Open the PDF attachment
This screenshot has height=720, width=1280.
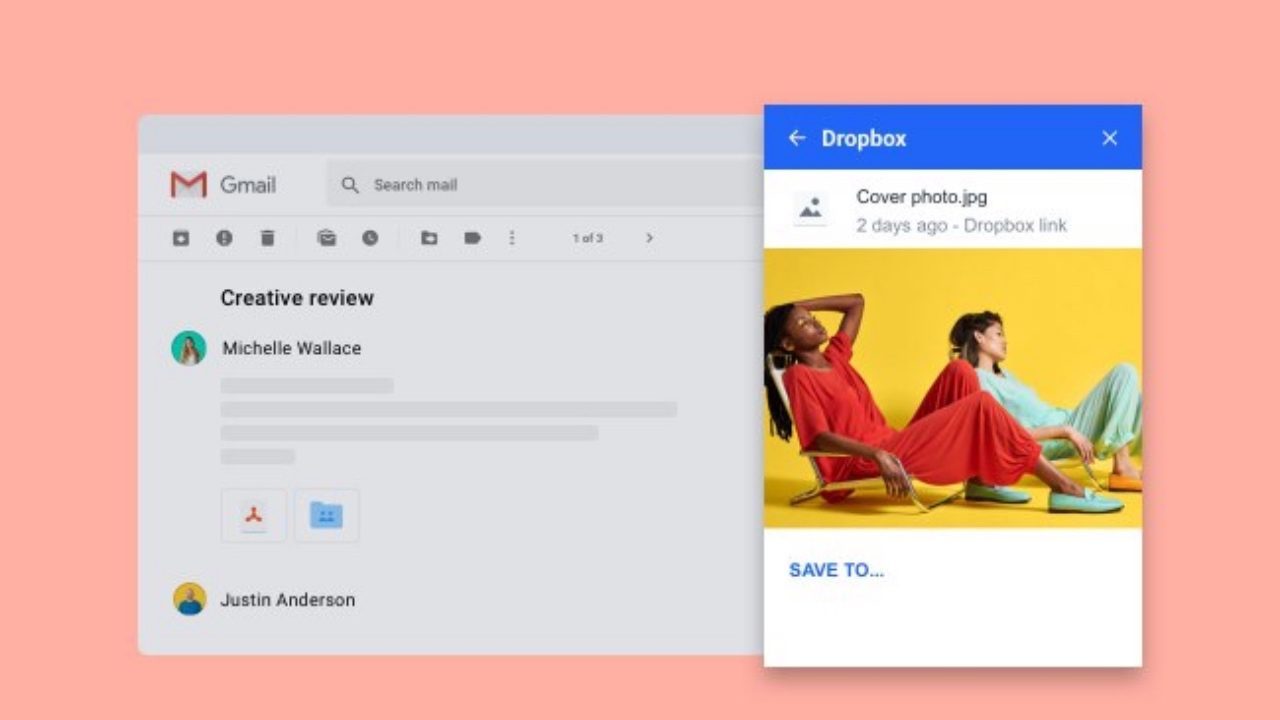click(x=253, y=515)
